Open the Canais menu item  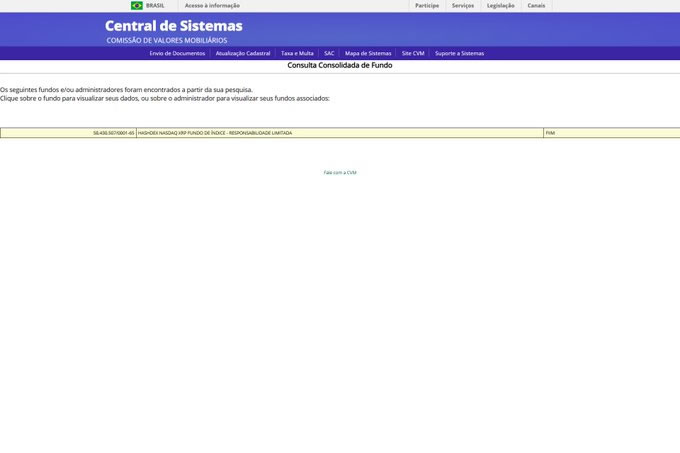[x=536, y=6]
